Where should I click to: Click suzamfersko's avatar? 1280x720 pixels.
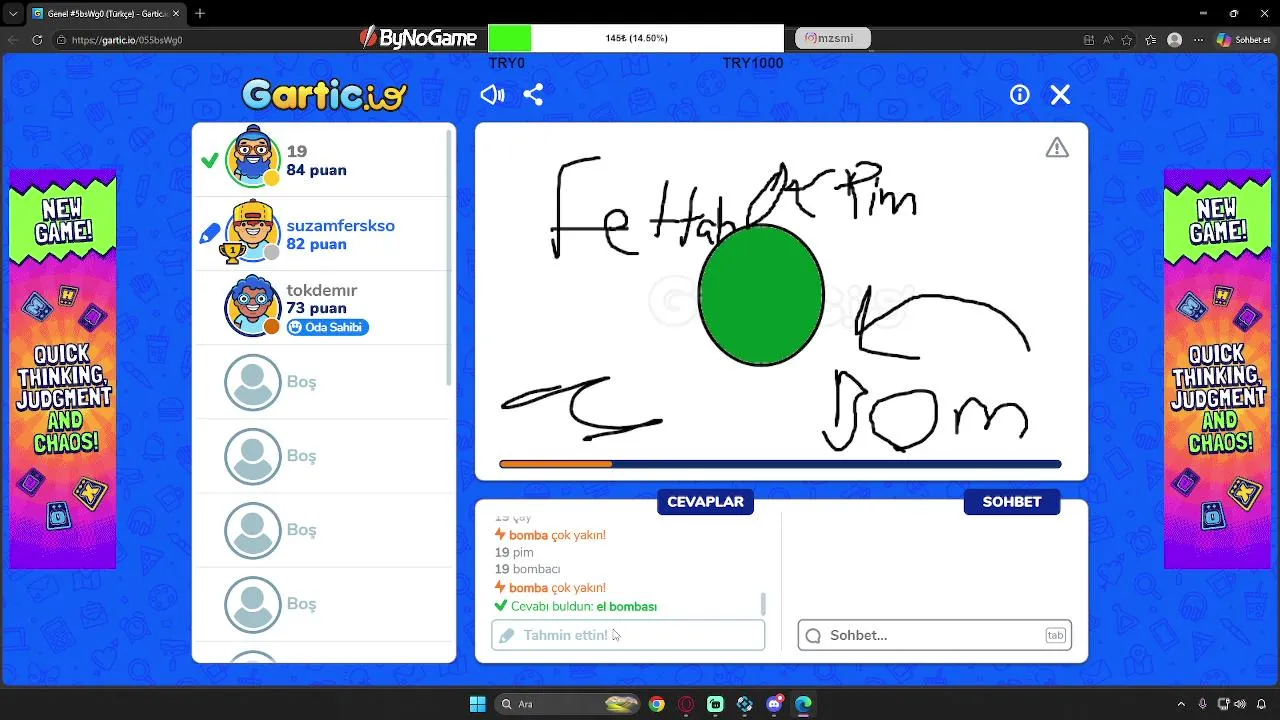(x=251, y=232)
